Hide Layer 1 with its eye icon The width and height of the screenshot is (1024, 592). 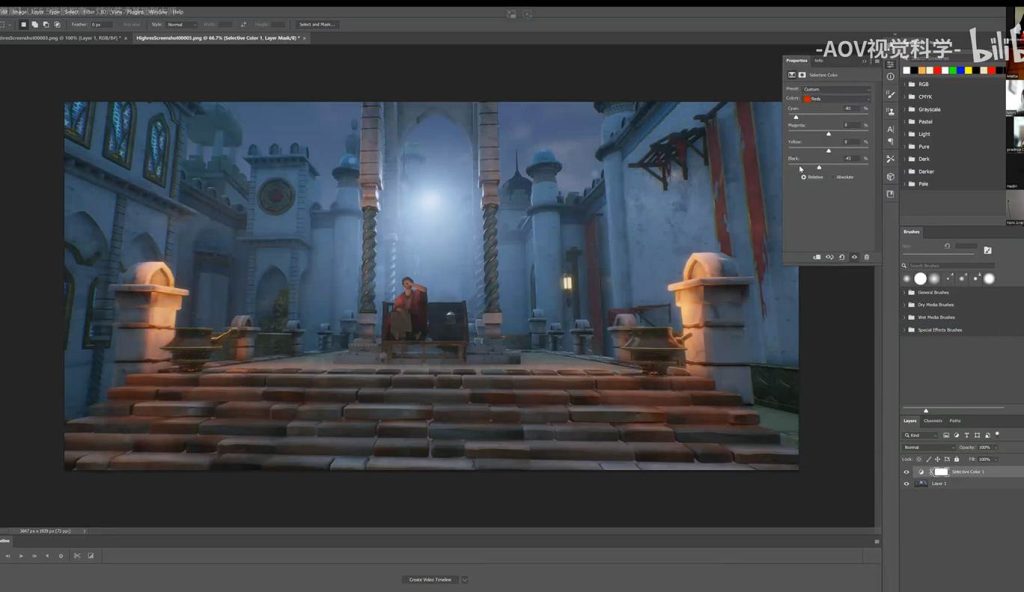point(907,483)
